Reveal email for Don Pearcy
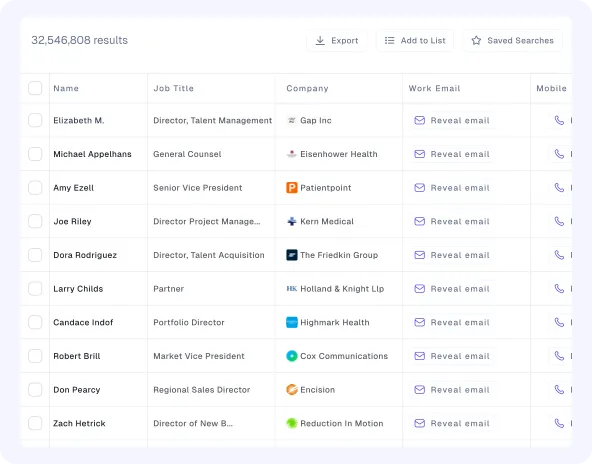Image resolution: width=592 pixels, height=464 pixels. tap(452, 390)
